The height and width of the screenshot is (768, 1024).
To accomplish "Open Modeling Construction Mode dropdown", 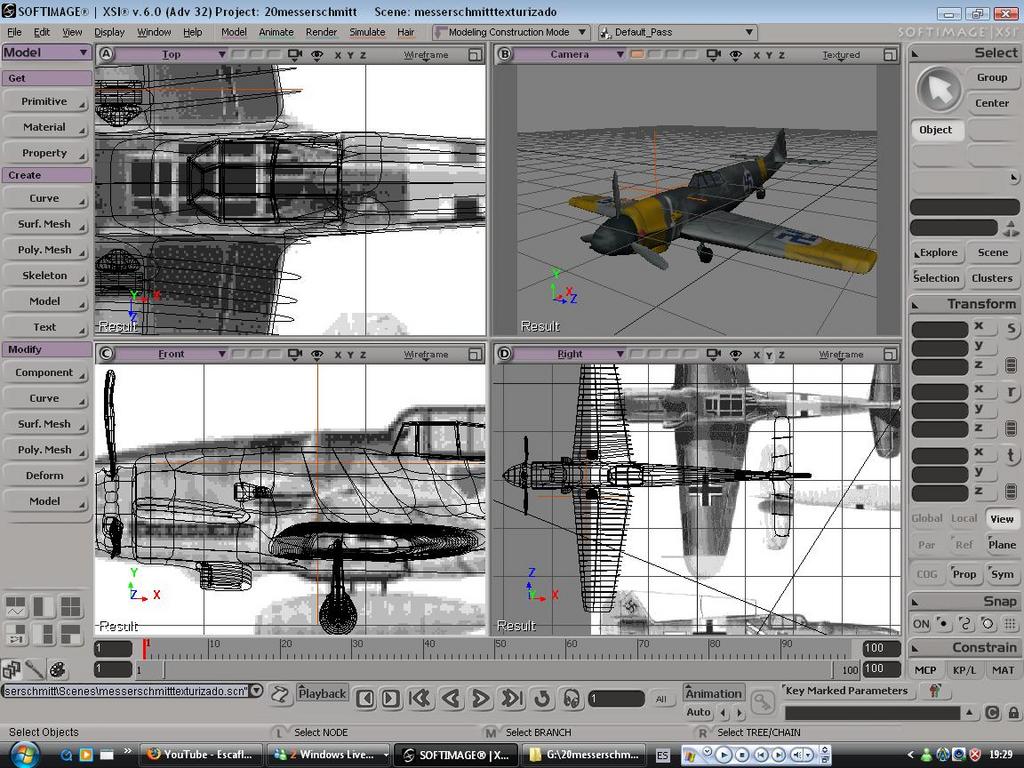I will pyautogui.click(x=511, y=32).
